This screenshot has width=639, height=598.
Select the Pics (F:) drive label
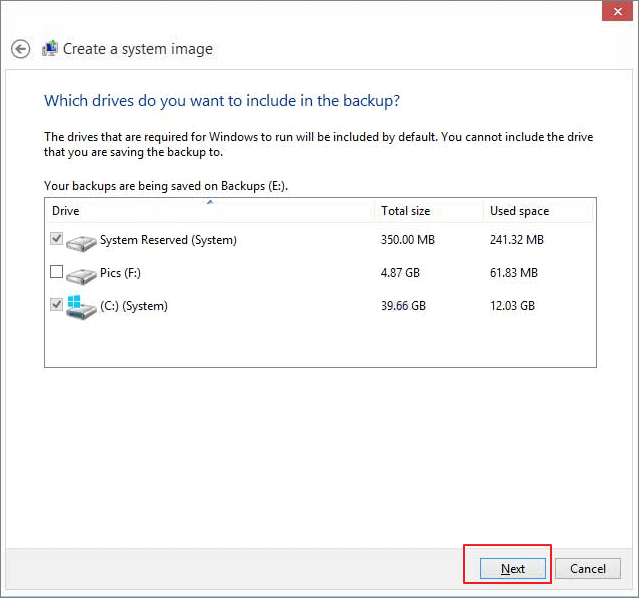point(120,273)
